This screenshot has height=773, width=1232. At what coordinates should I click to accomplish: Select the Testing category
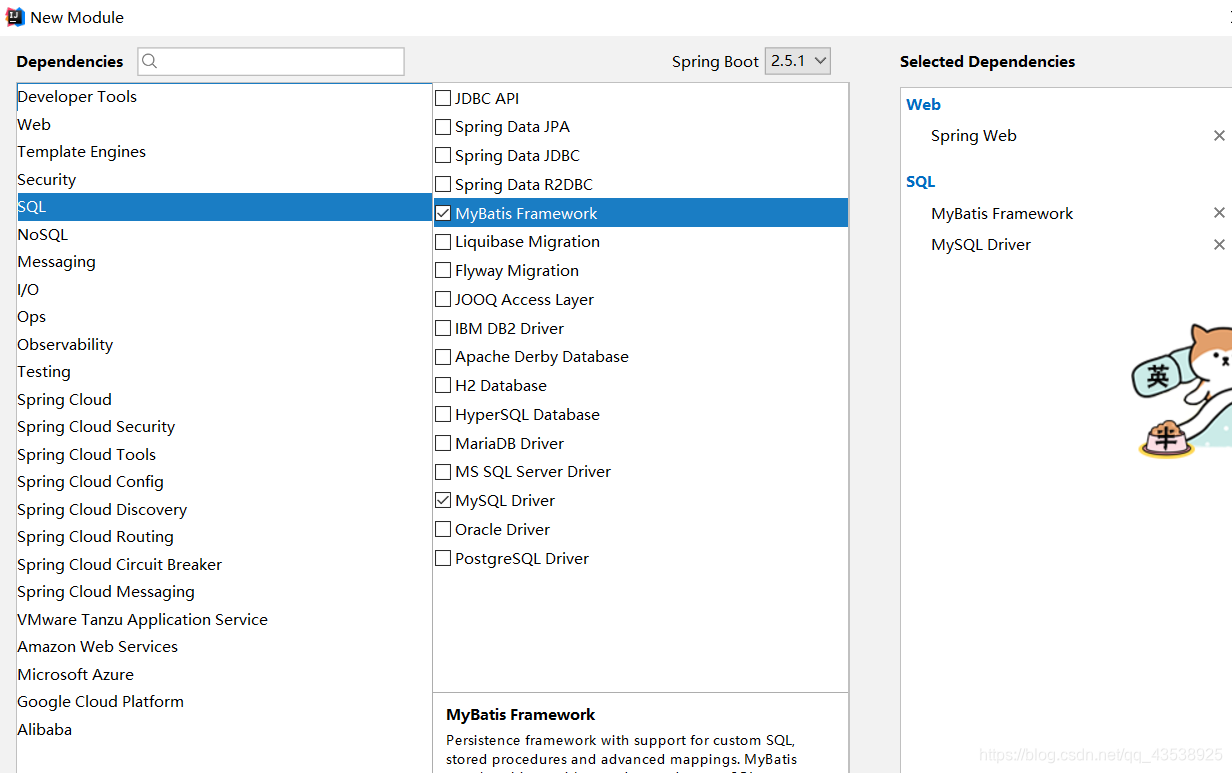[224, 372]
